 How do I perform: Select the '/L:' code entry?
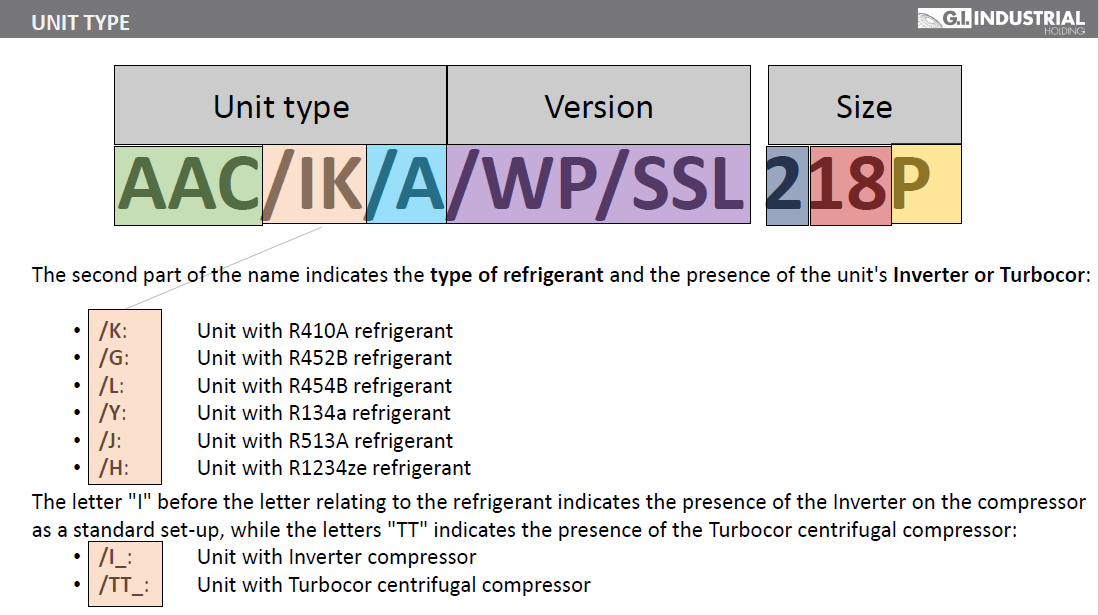tap(111, 386)
